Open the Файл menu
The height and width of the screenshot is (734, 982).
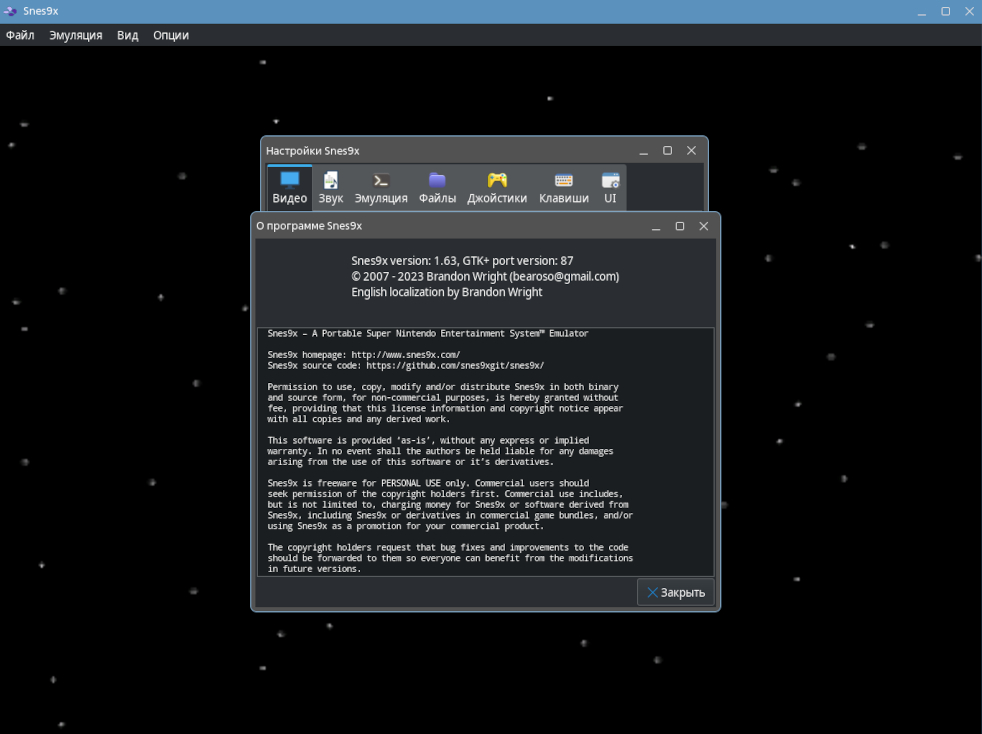pyautogui.click(x=20, y=35)
